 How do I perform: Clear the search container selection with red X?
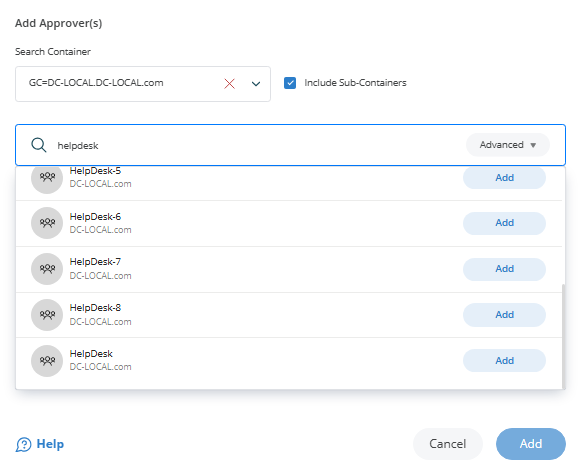pos(229,83)
